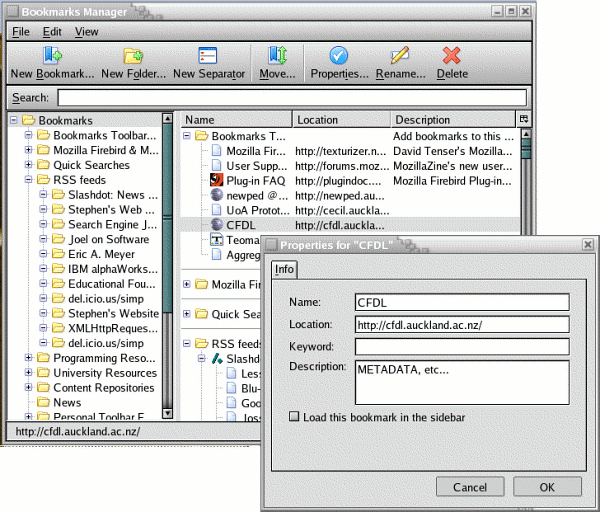Viewport: 600px width, 512px height.
Task: Expand the University Resources folder
Action: pos(28,372)
